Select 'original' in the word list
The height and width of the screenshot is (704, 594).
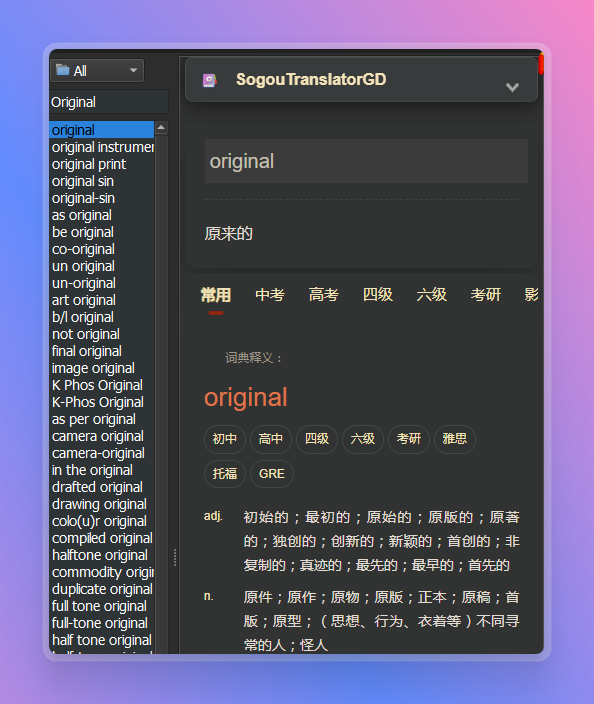point(101,130)
